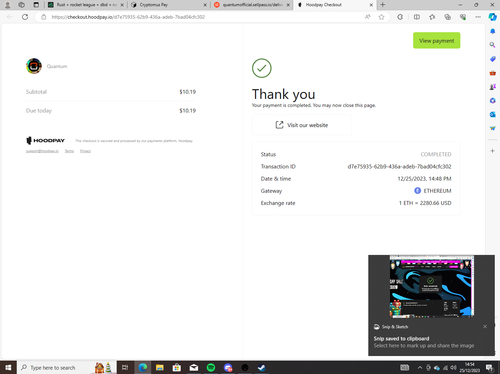500x374 pixels.
Task: Open File Explorer from taskbar
Action: [x=160, y=368]
